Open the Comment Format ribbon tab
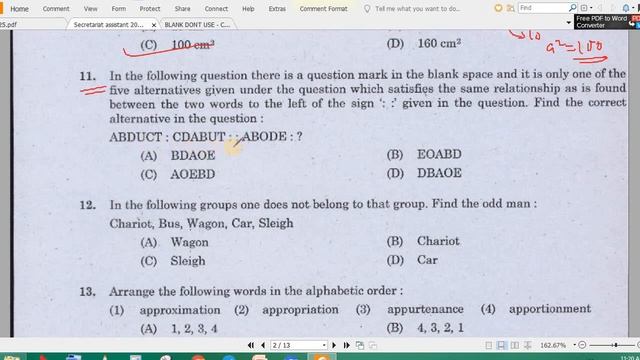Screen dimensions: 640x360 tap(324, 9)
